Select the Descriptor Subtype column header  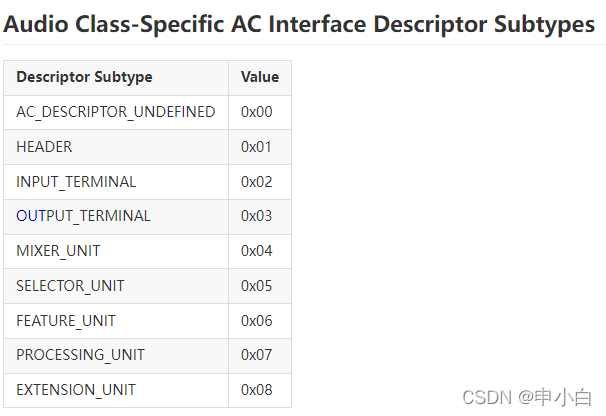pos(116,78)
